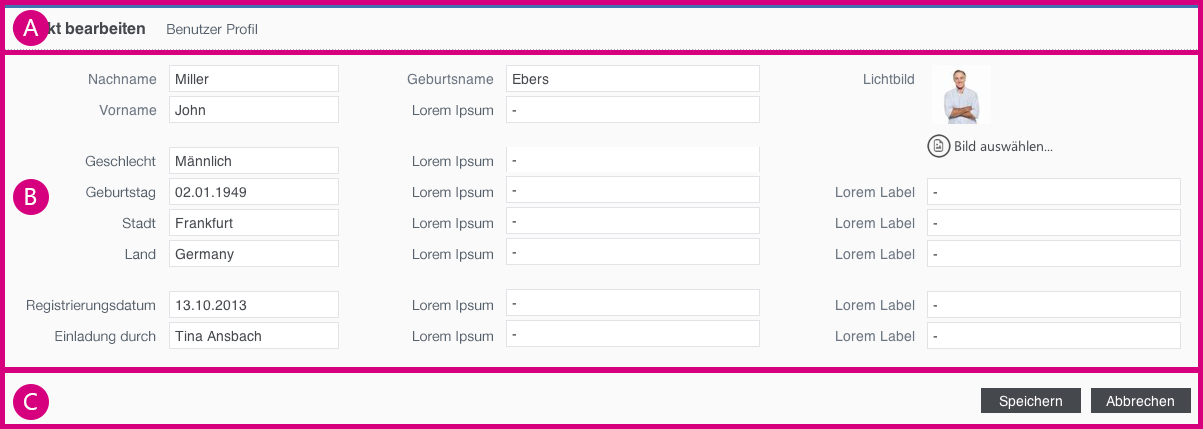Click the marker circle labeled A
This screenshot has width=1203, height=429.
click(31, 30)
